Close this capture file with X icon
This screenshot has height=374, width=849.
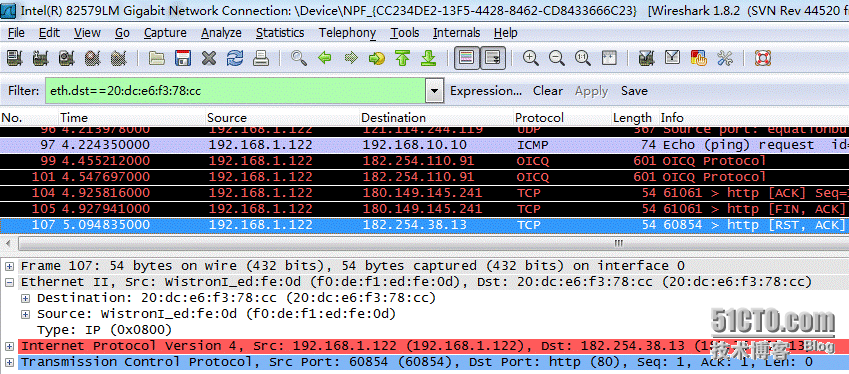point(209,58)
